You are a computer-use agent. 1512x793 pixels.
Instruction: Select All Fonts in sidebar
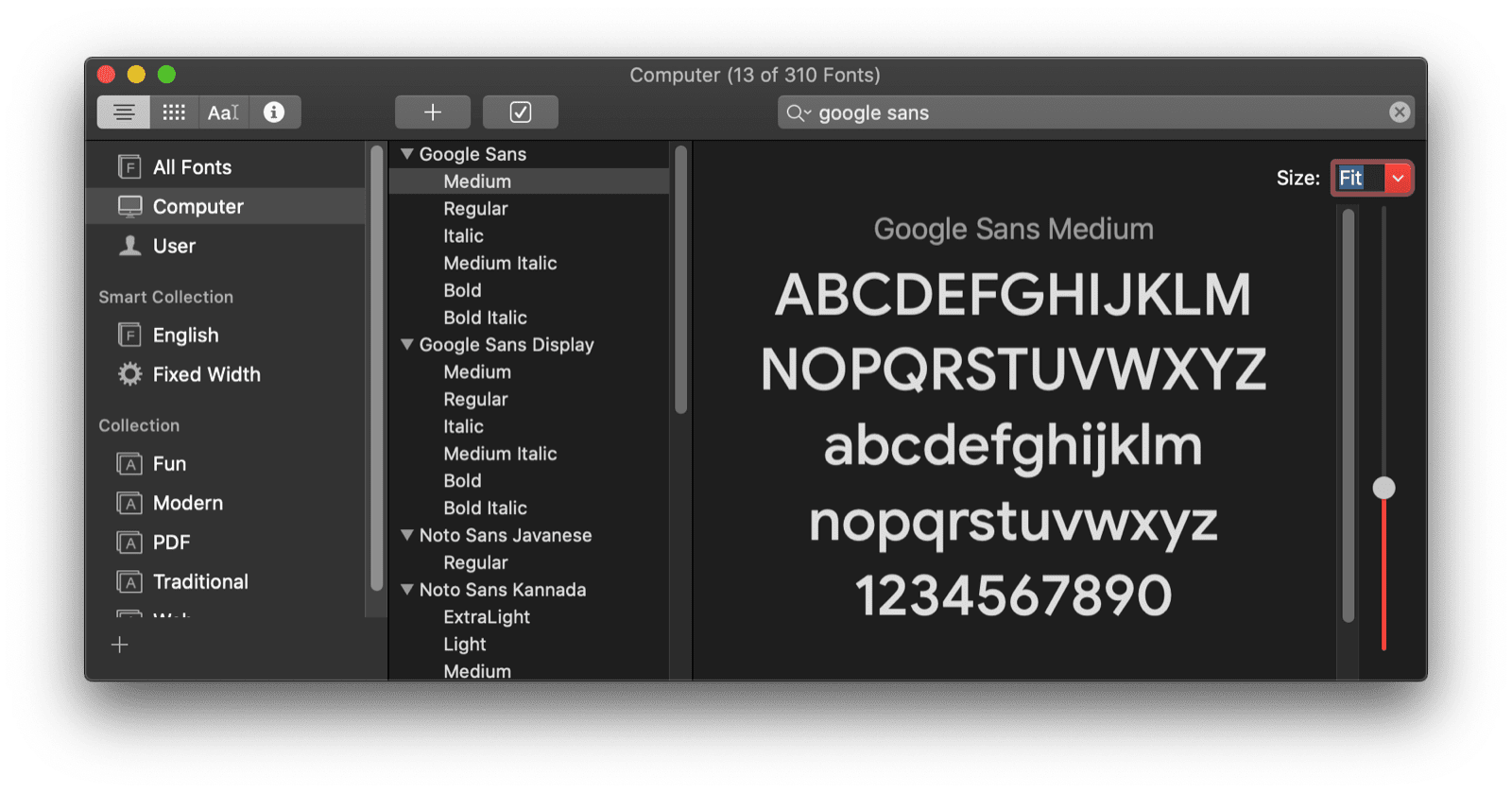click(x=192, y=167)
